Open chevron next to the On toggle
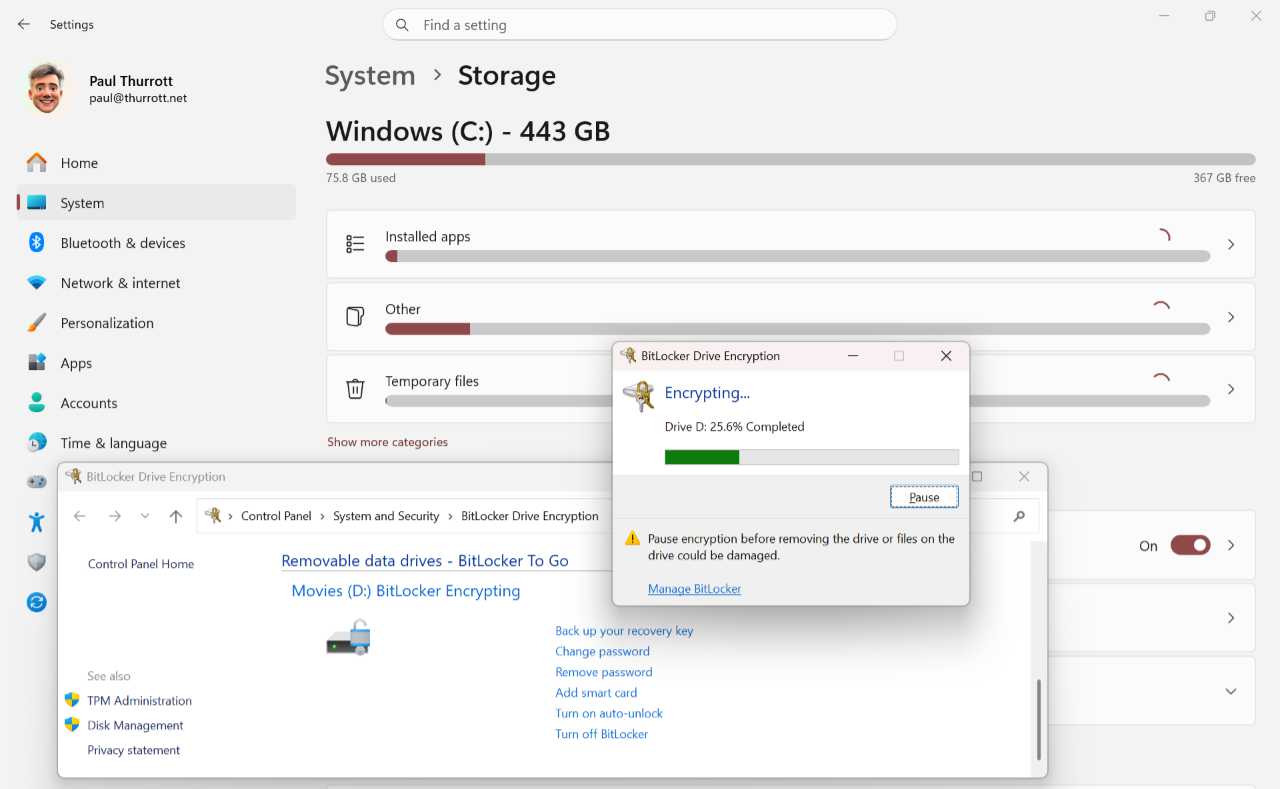Screen dimensions: 1280x789 [1231, 545]
